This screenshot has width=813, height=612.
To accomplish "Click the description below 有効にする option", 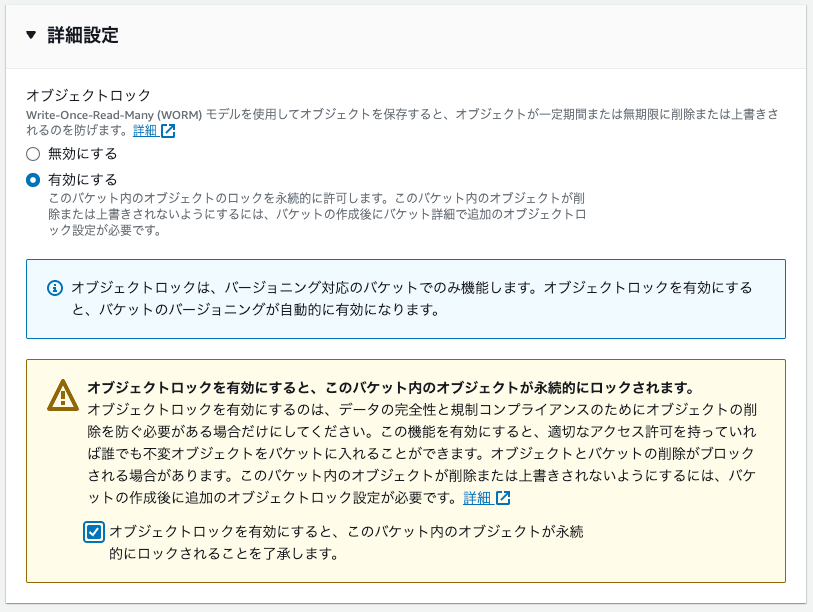I will [318, 214].
